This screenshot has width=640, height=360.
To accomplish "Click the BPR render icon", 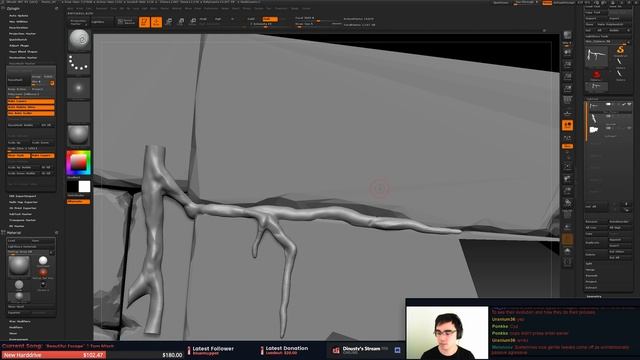I will coord(567,36).
